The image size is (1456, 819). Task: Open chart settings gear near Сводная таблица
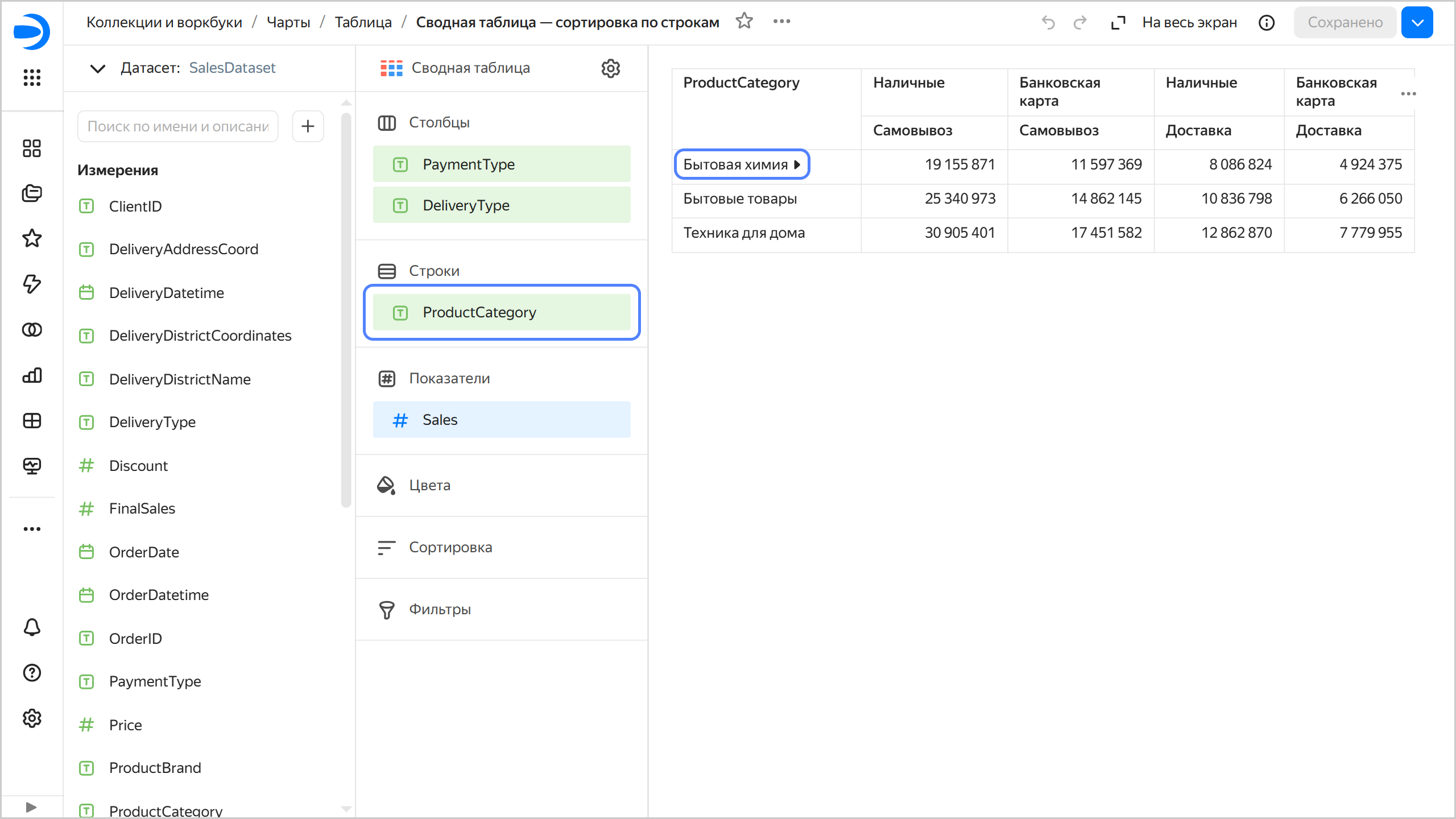point(611,68)
